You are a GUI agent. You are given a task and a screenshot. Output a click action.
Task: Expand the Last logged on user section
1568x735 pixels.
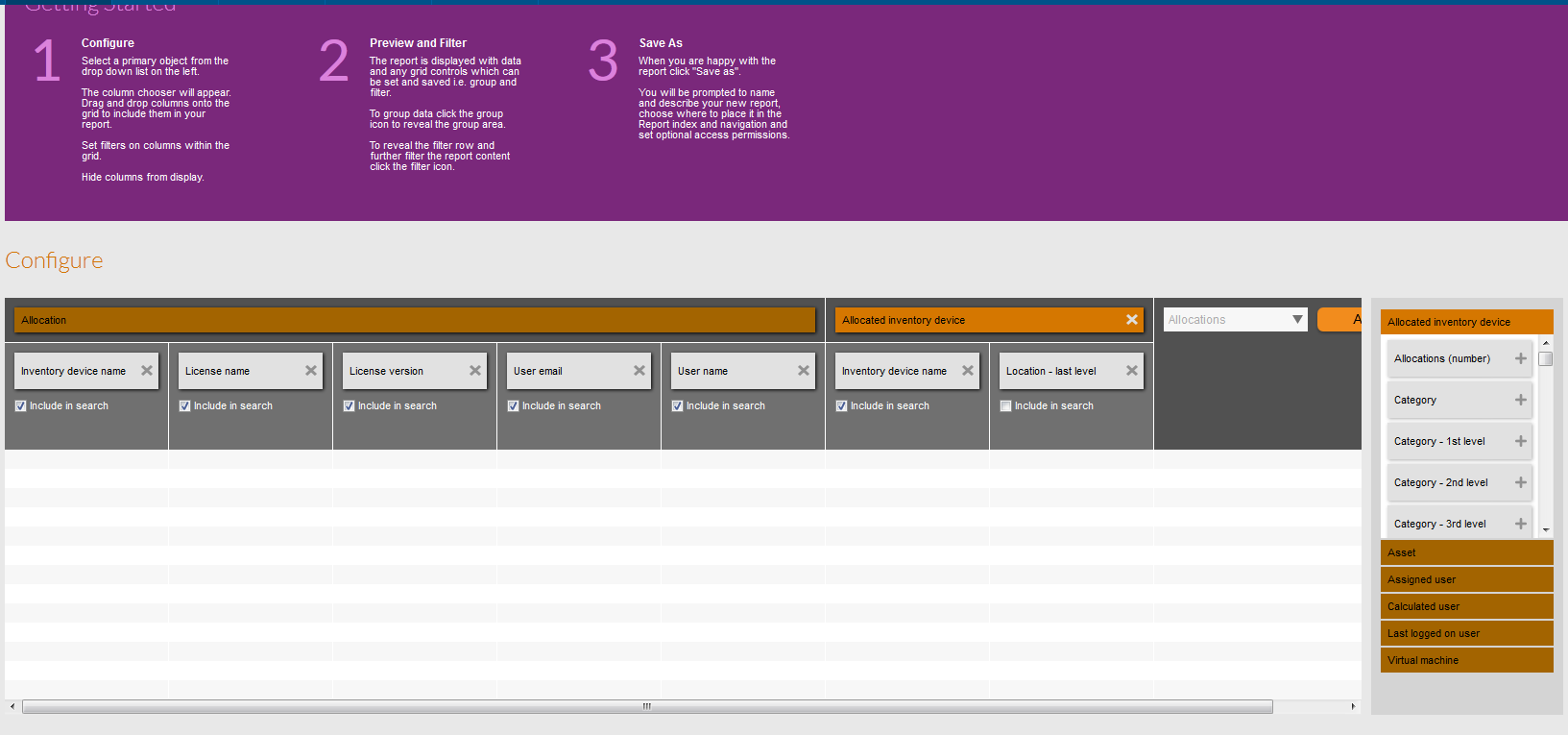point(1466,633)
